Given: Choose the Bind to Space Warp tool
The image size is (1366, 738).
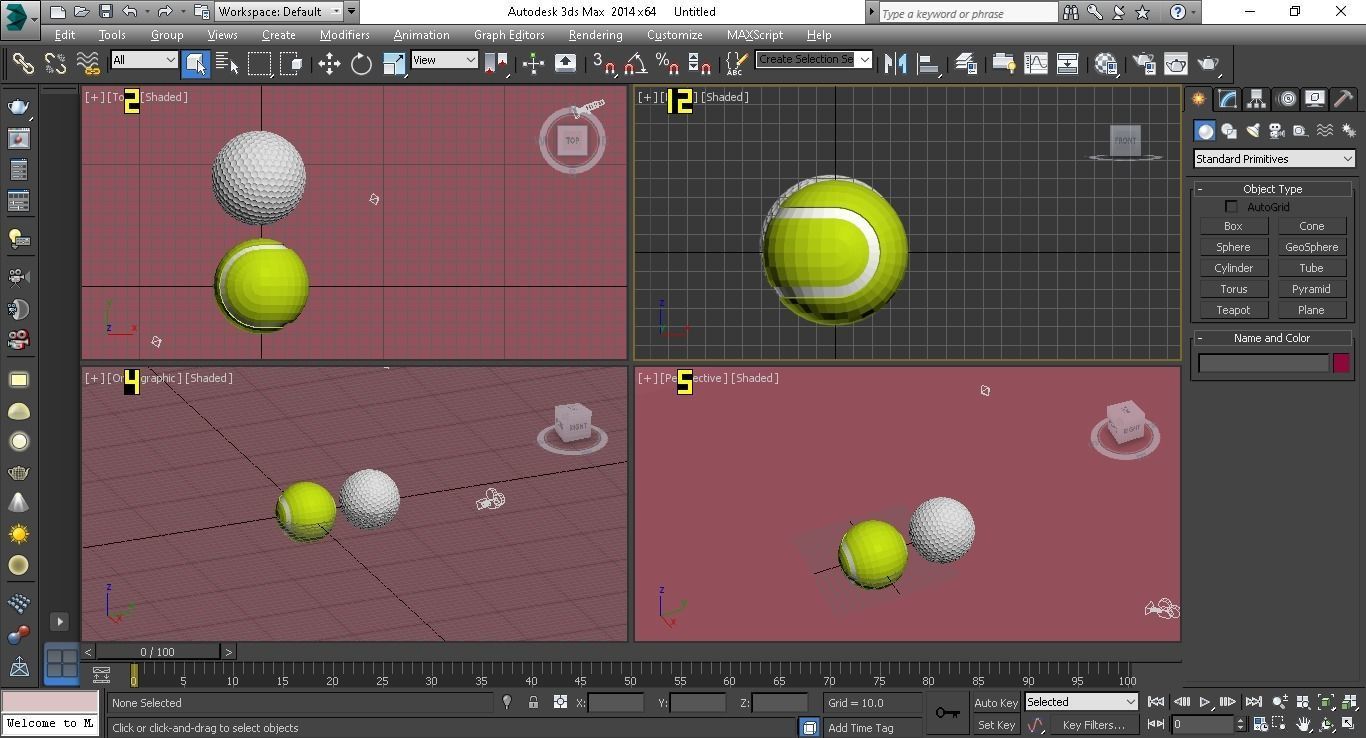Looking at the screenshot, I should tap(88, 64).
